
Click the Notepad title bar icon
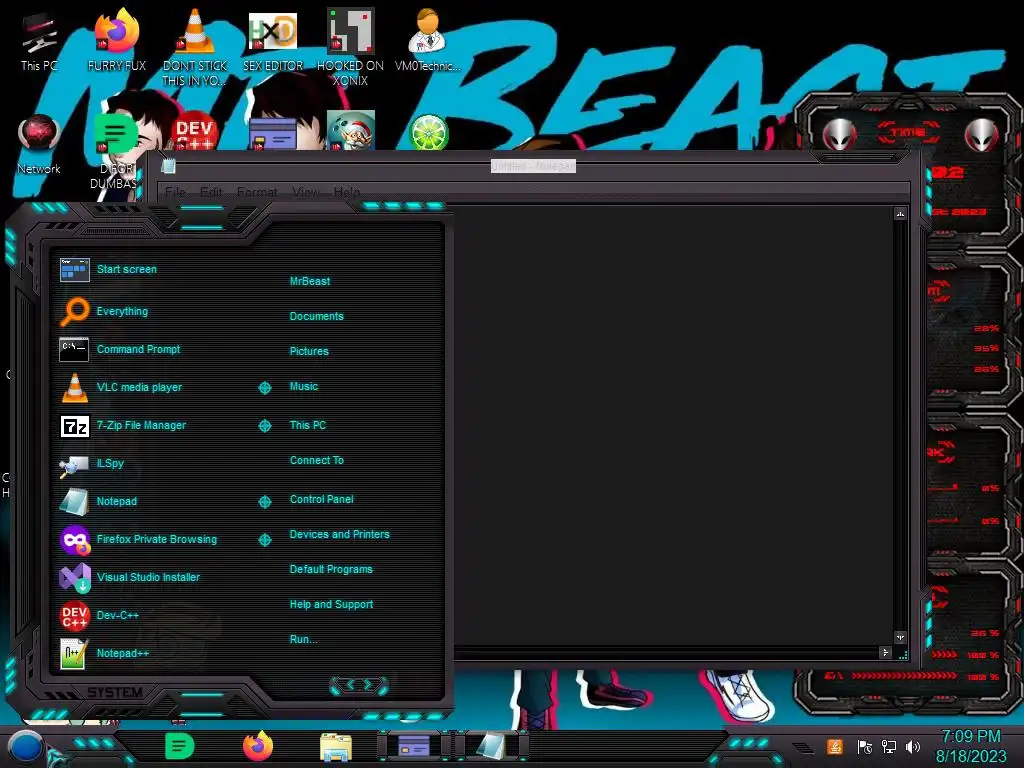(x=168, y=166)
